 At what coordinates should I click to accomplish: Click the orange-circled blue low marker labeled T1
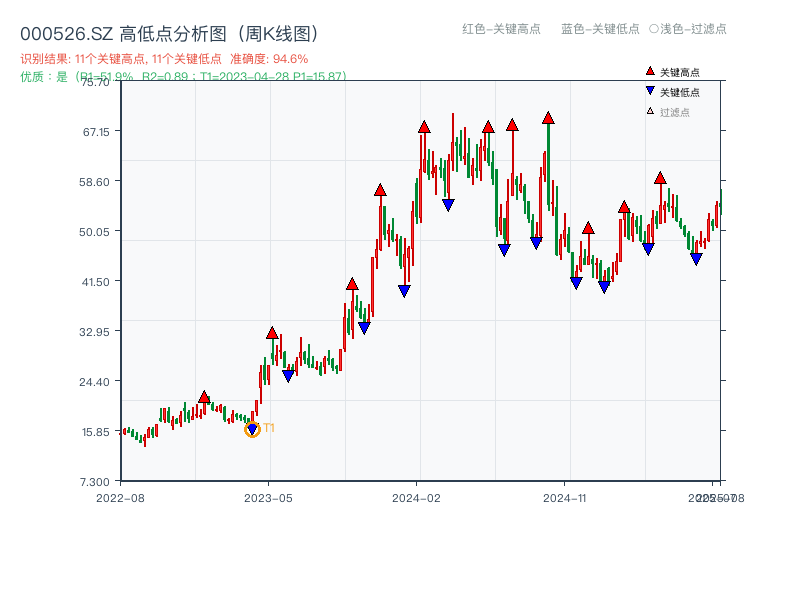[252, 430]
